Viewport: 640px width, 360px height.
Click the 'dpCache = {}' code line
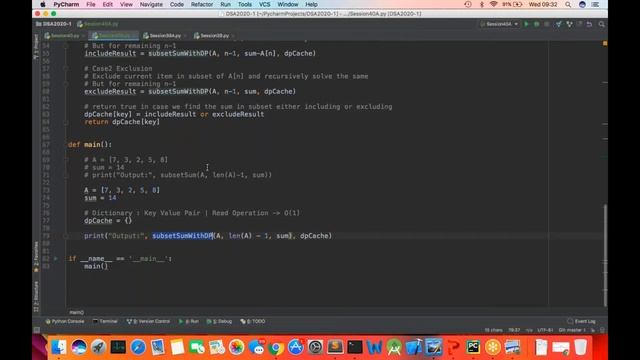[x=108, y=221]
